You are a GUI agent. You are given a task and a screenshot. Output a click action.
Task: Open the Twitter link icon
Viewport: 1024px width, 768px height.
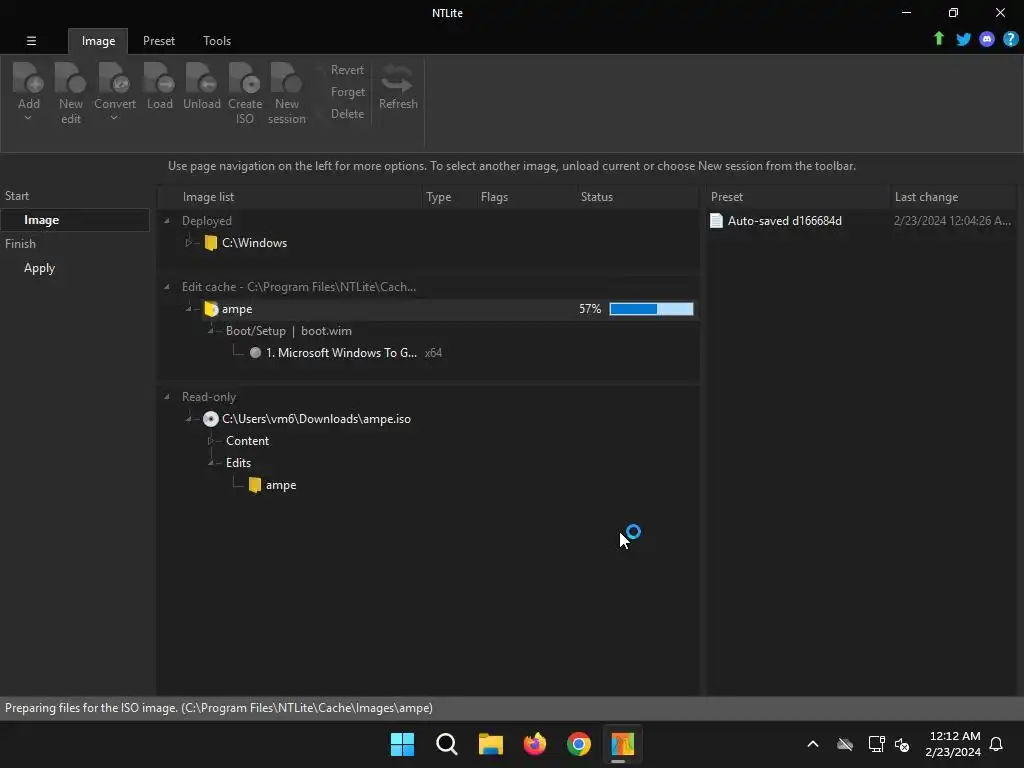pyautogui.click(x=963, y=39)
